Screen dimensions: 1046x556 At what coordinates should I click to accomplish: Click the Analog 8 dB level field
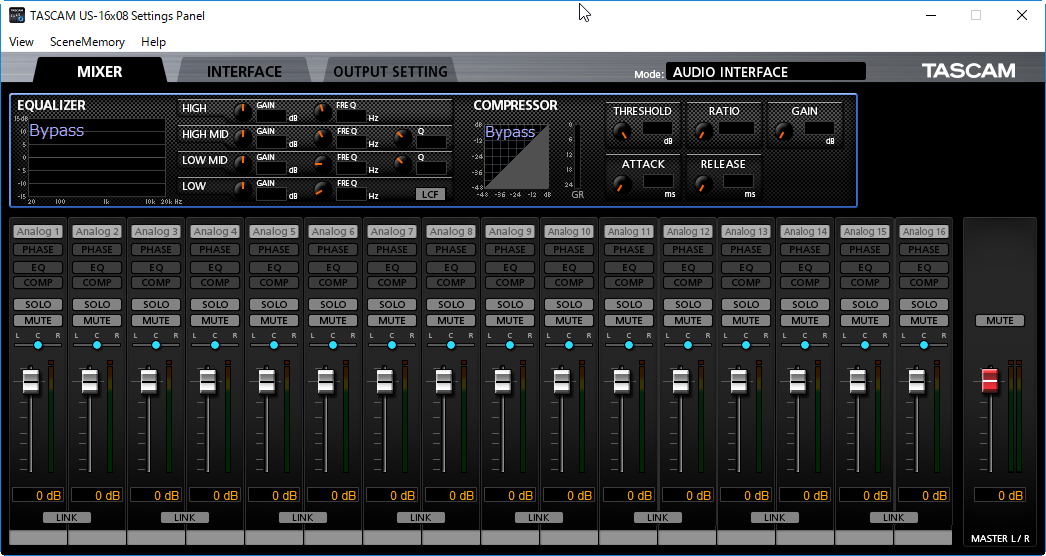pos(450,495)
